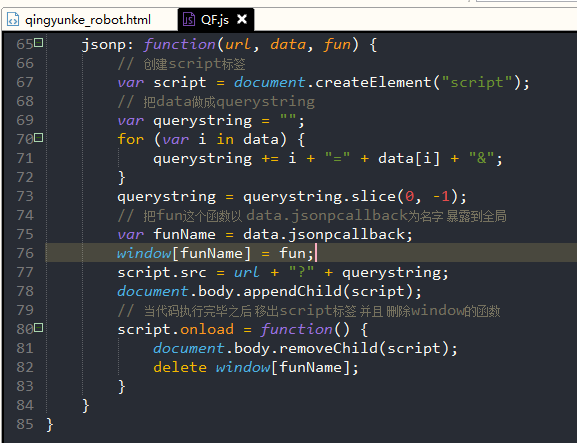577x443 pixels.
Task: Click the HTML file icon on qingyunke_robot.html tab
Action: coord(13,20)
